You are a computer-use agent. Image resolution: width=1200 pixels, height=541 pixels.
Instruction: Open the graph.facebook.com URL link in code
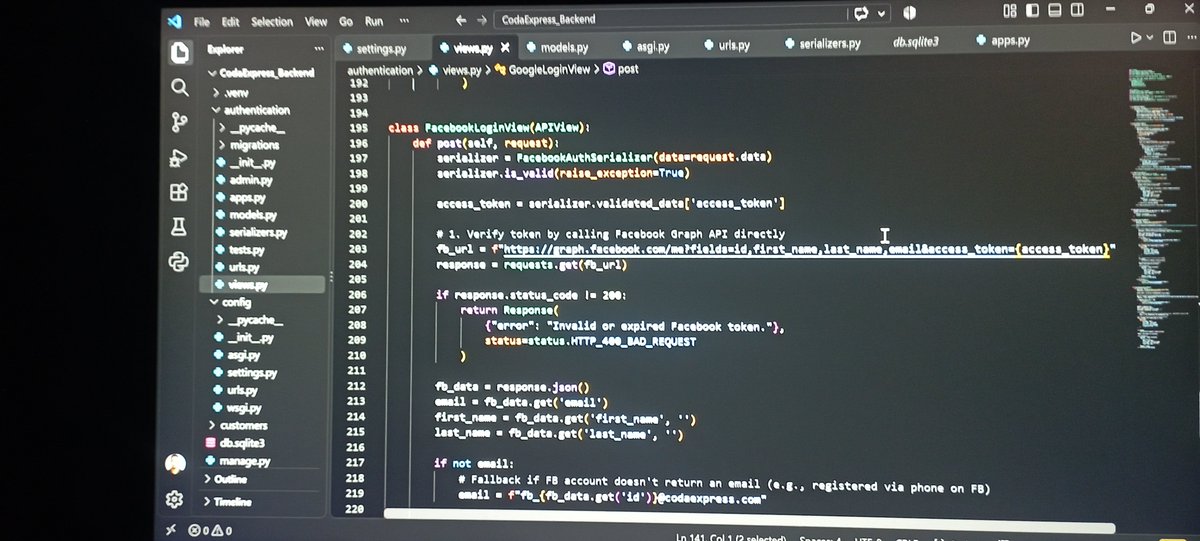pos(805,249)
